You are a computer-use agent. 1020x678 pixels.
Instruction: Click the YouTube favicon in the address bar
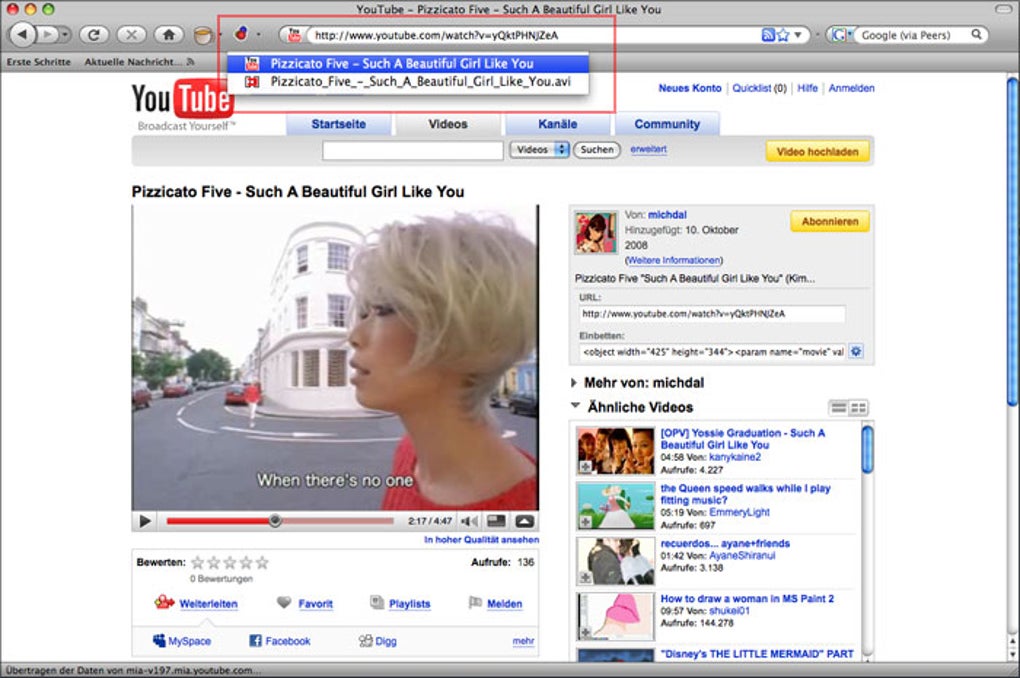[x=294, y=35]
